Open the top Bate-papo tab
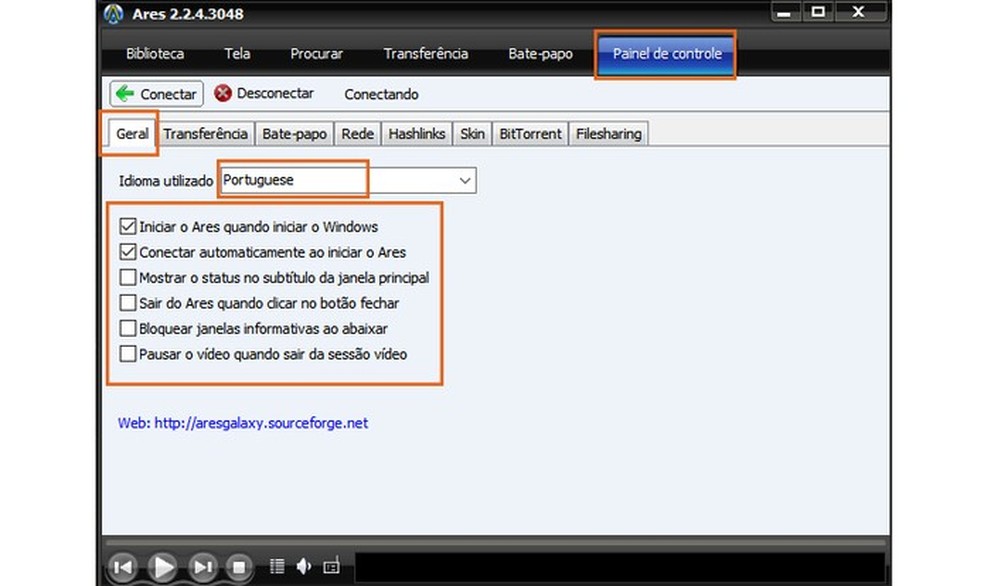This screenshot has width=984, height=586. click(x=540, y=54)
